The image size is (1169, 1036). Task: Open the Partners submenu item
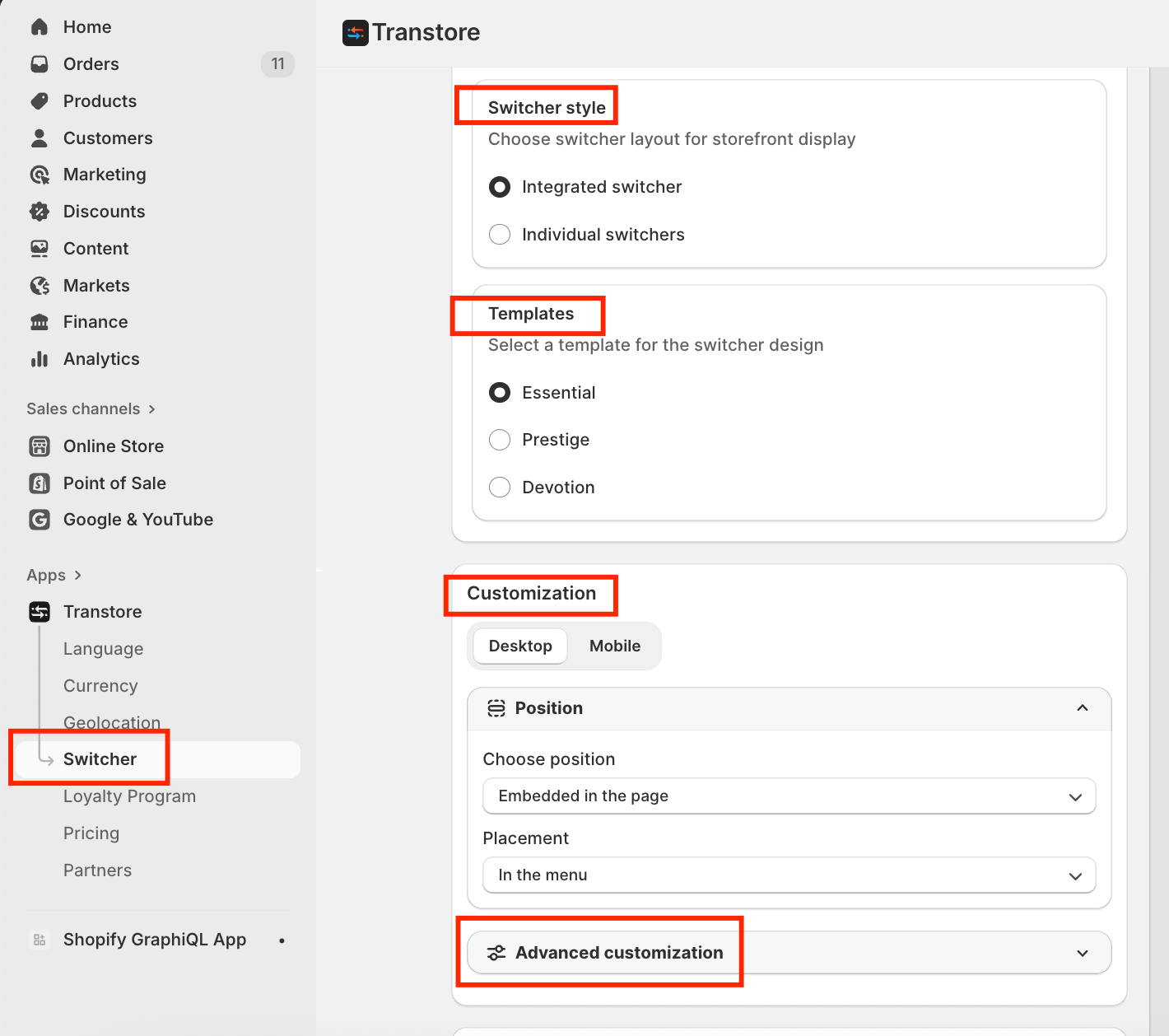(97, 870)
